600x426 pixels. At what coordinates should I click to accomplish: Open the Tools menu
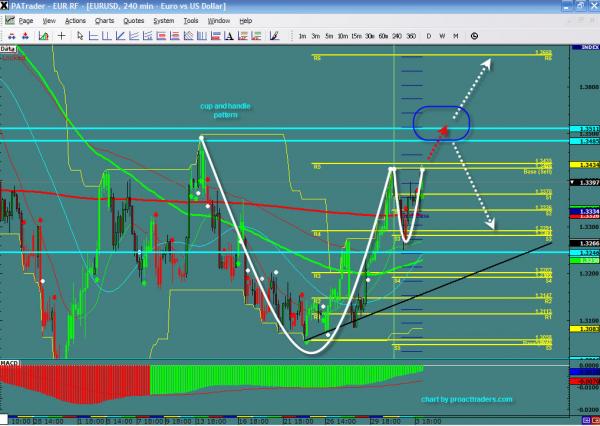coord(192,20)
